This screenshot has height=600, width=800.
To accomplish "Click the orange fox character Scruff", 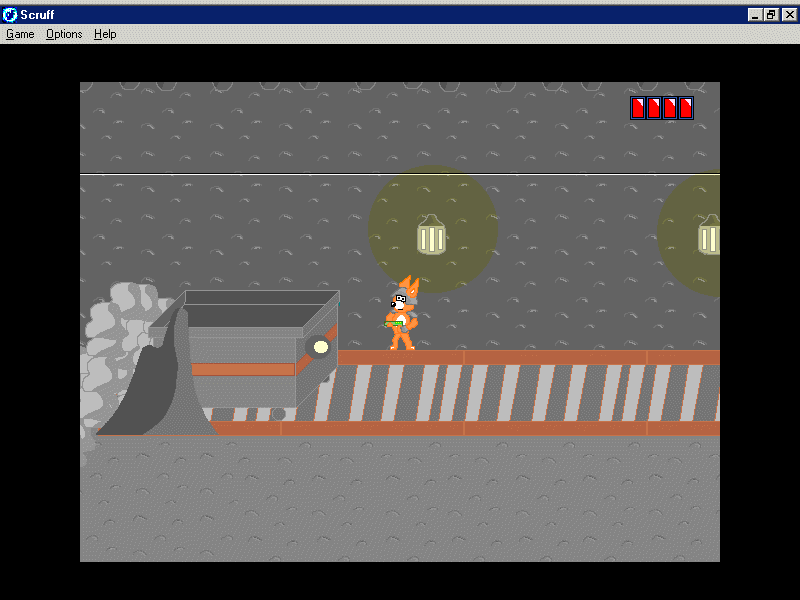I will (x=403, y=315).
